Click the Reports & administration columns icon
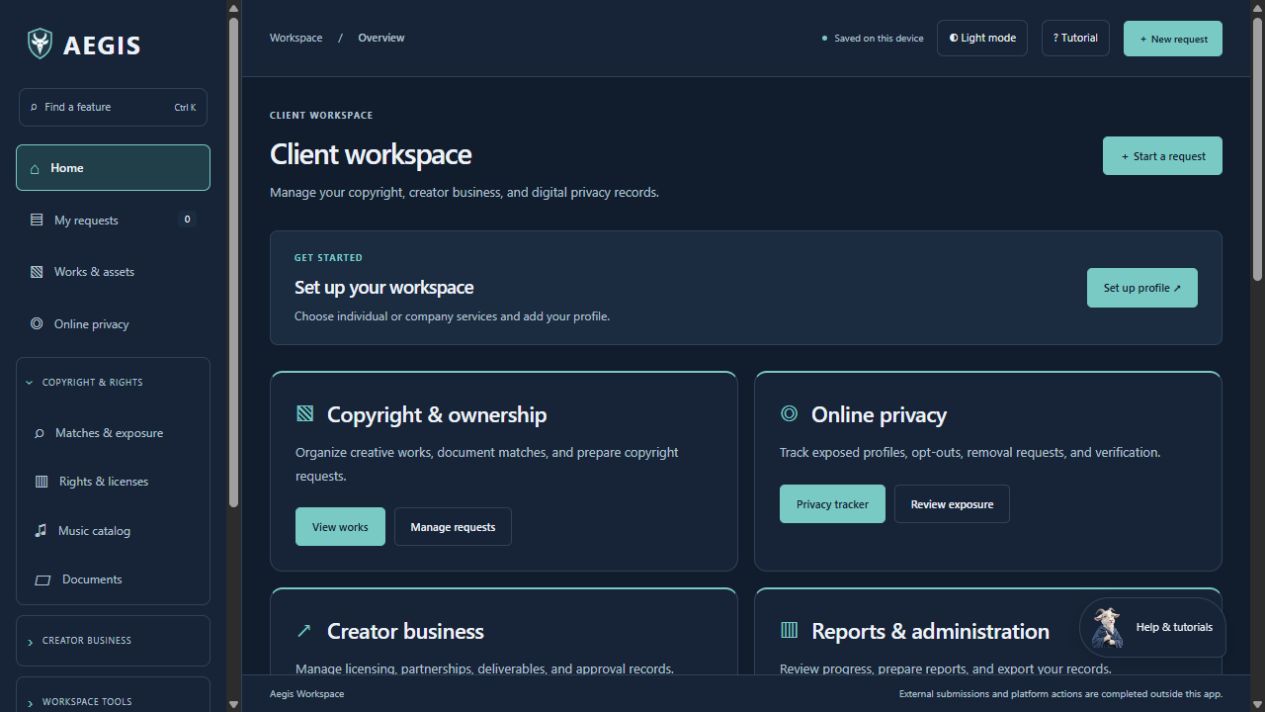This screenshot has width=1265, height=712. [x=789, y=630]
